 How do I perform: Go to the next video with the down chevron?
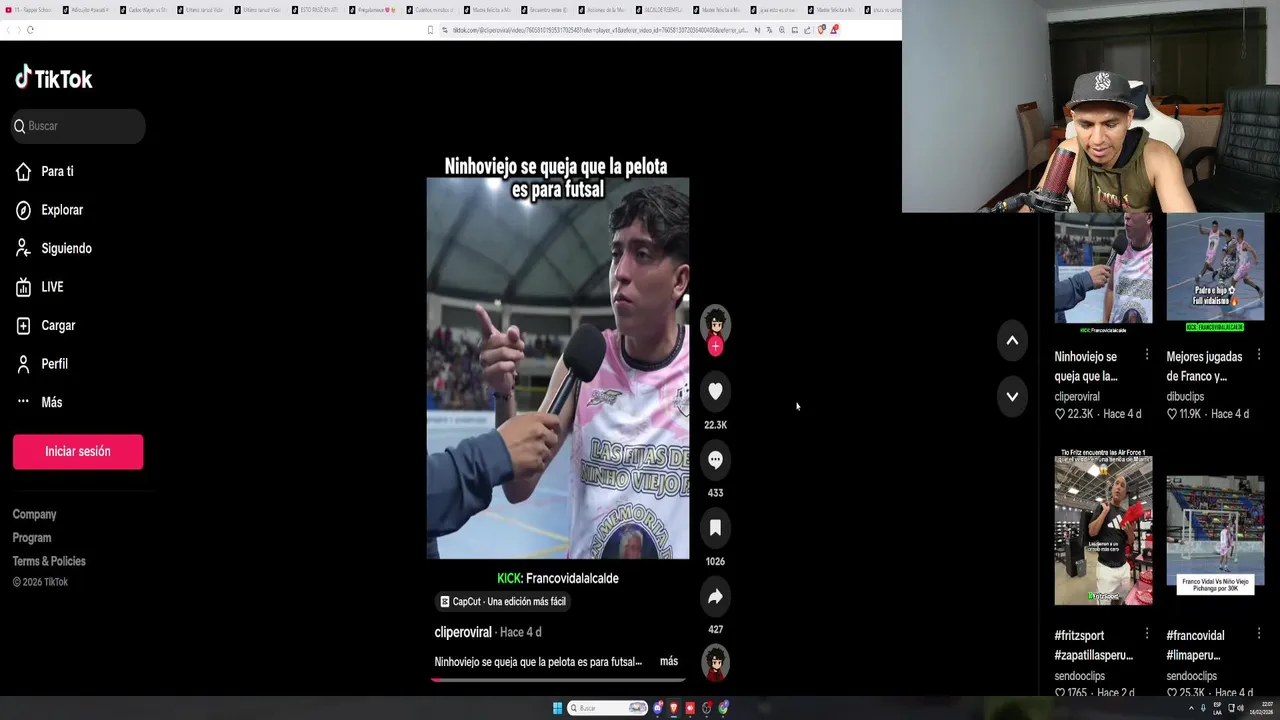click(1012, 397)
